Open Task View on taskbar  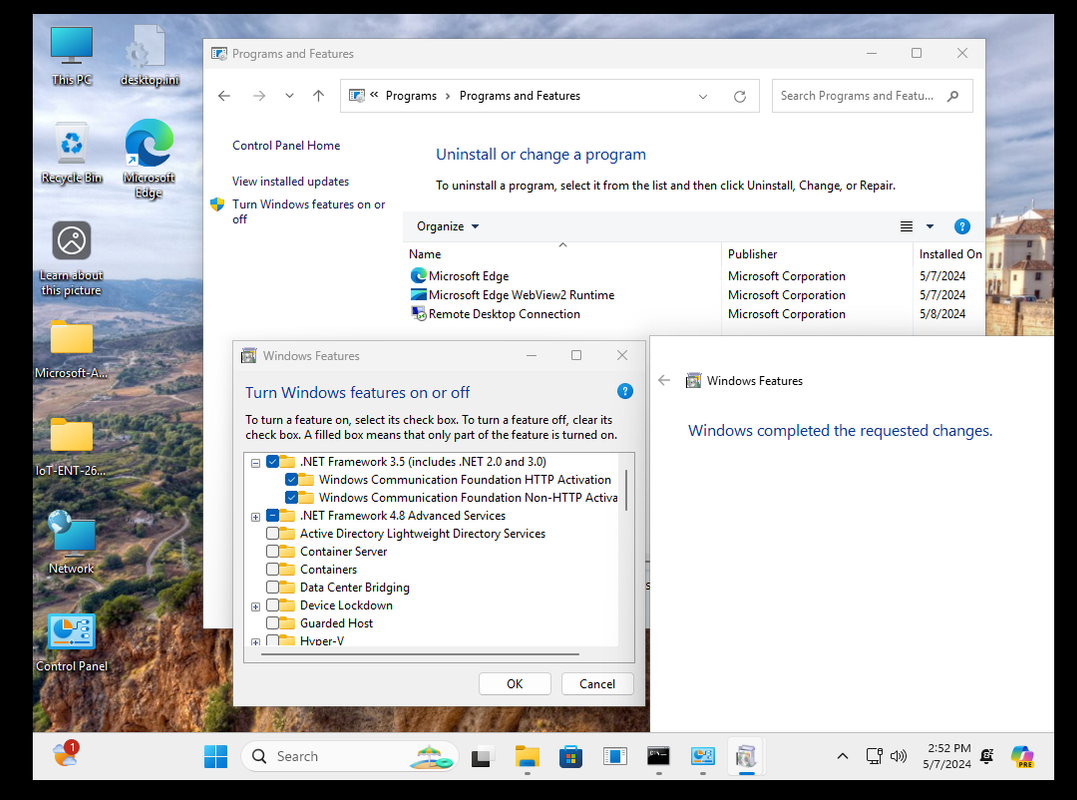tap(483, 756)
